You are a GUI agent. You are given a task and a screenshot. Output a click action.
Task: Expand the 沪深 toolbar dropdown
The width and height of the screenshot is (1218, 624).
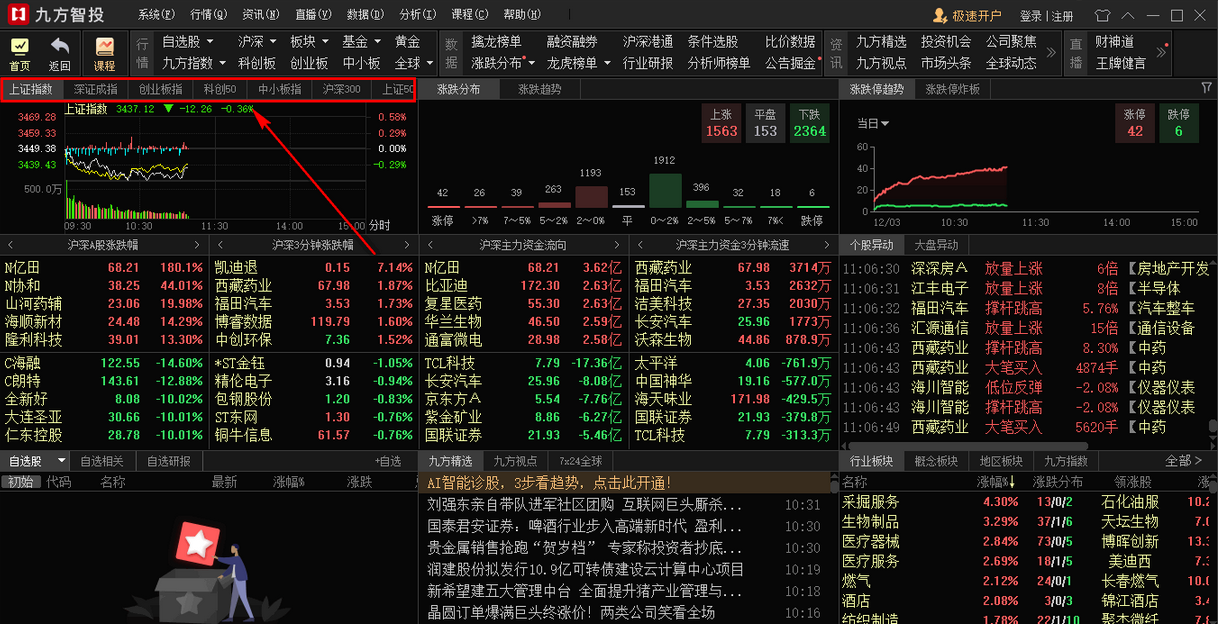click(x=271, y=42)
